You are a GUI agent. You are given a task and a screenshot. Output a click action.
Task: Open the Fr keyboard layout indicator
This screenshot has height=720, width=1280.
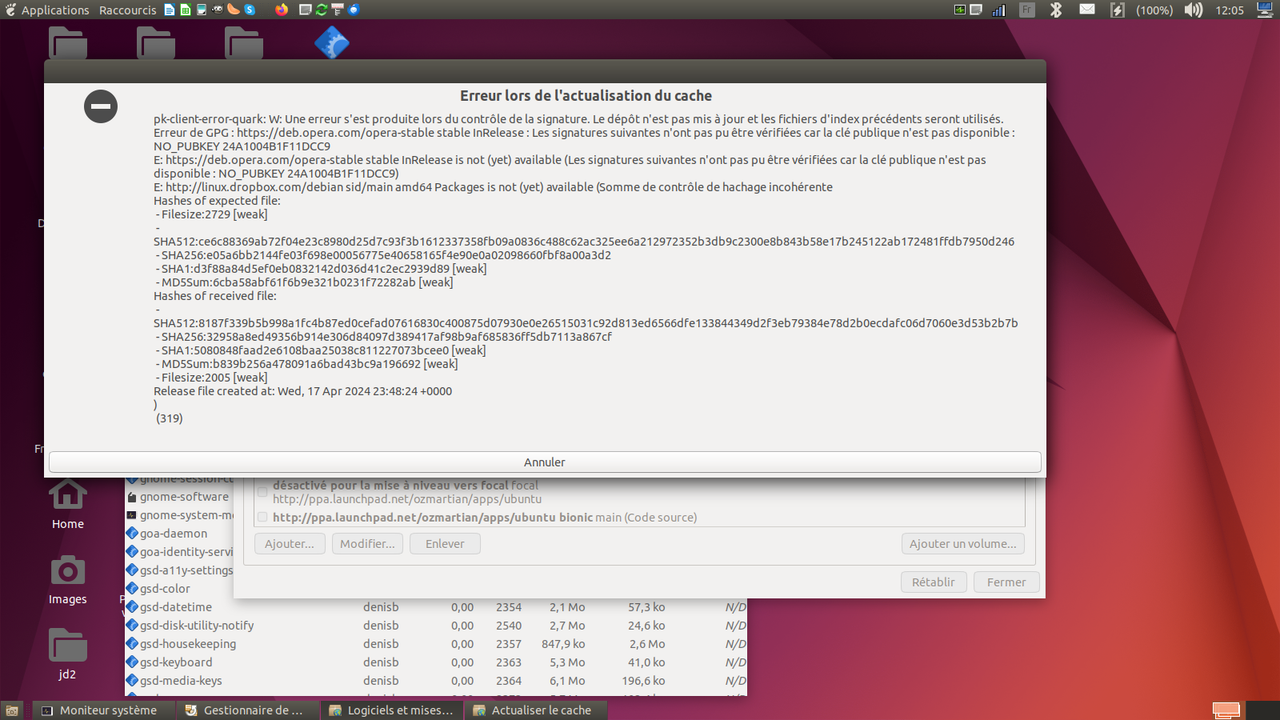(1027, 10)
